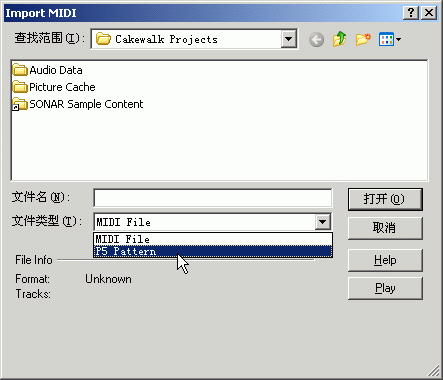Close the Import MIDI dialog

pyautogui.click(x=429, y=13)
